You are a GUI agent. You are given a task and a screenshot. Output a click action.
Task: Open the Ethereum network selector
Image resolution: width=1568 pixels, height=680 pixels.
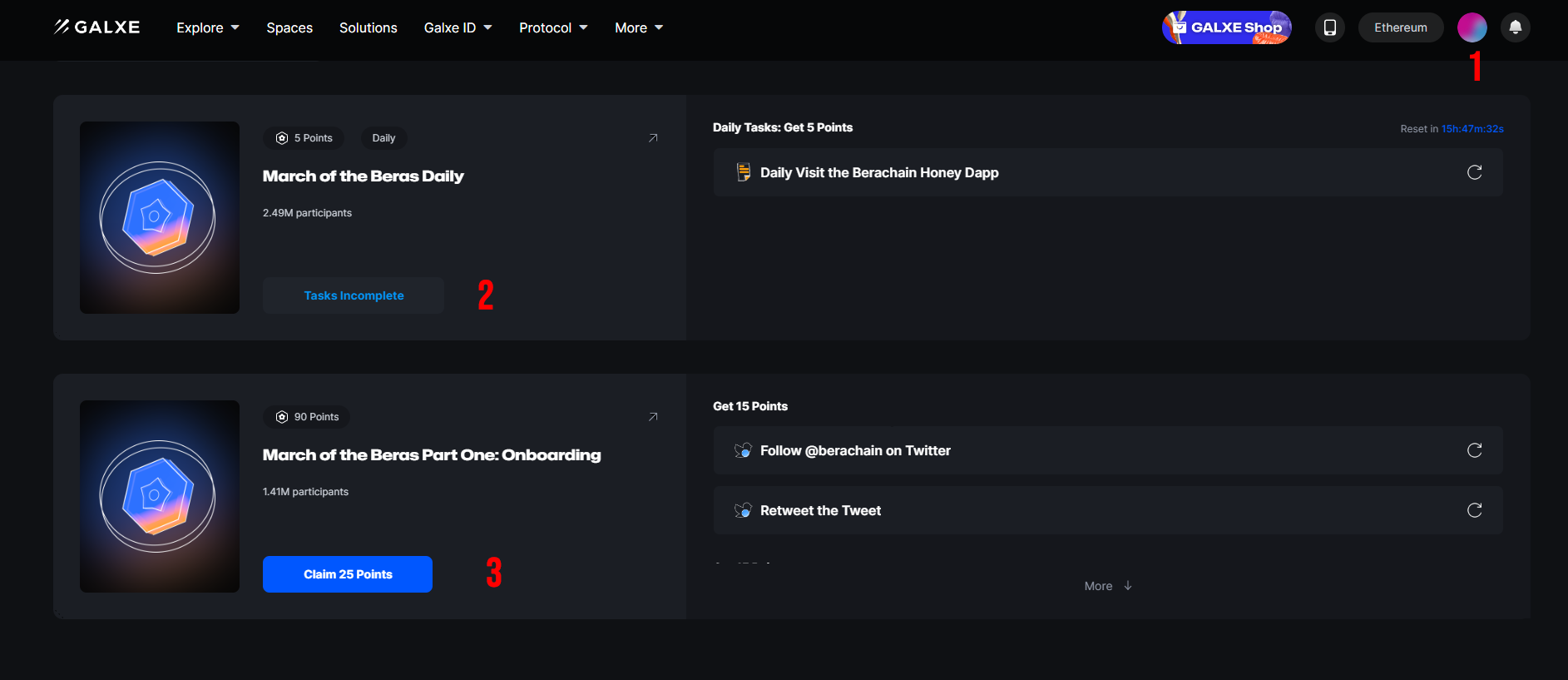1401,27
